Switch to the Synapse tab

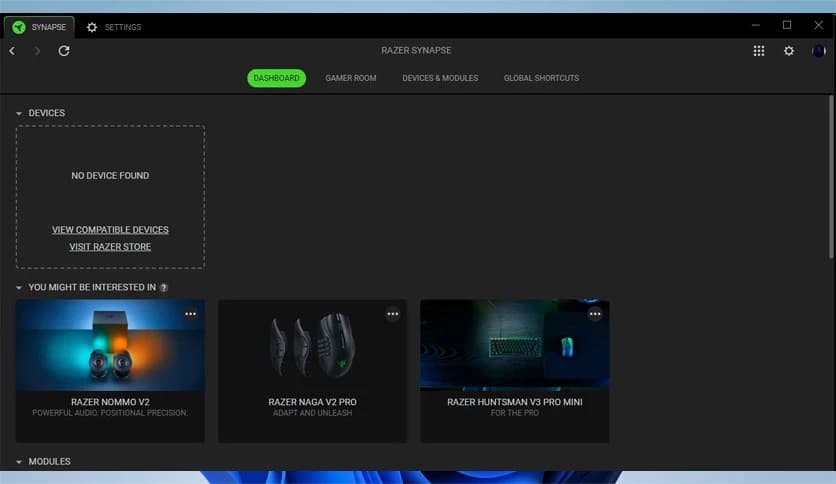(39, 27)
